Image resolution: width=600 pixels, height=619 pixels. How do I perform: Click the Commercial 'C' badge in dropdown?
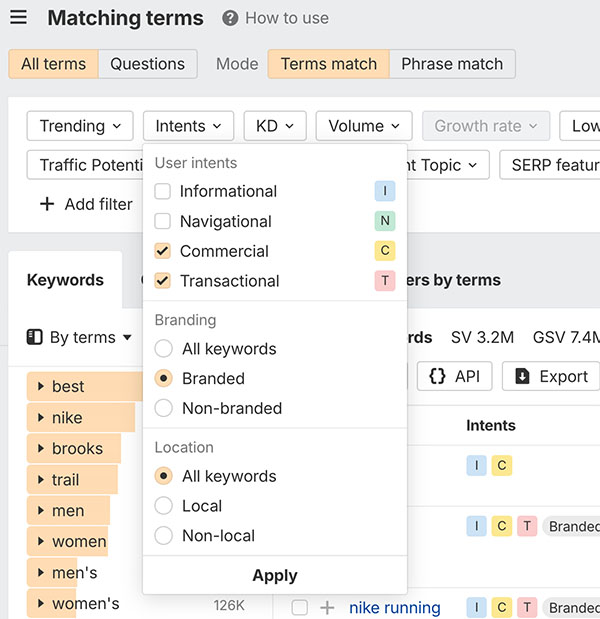click(385, 251)
